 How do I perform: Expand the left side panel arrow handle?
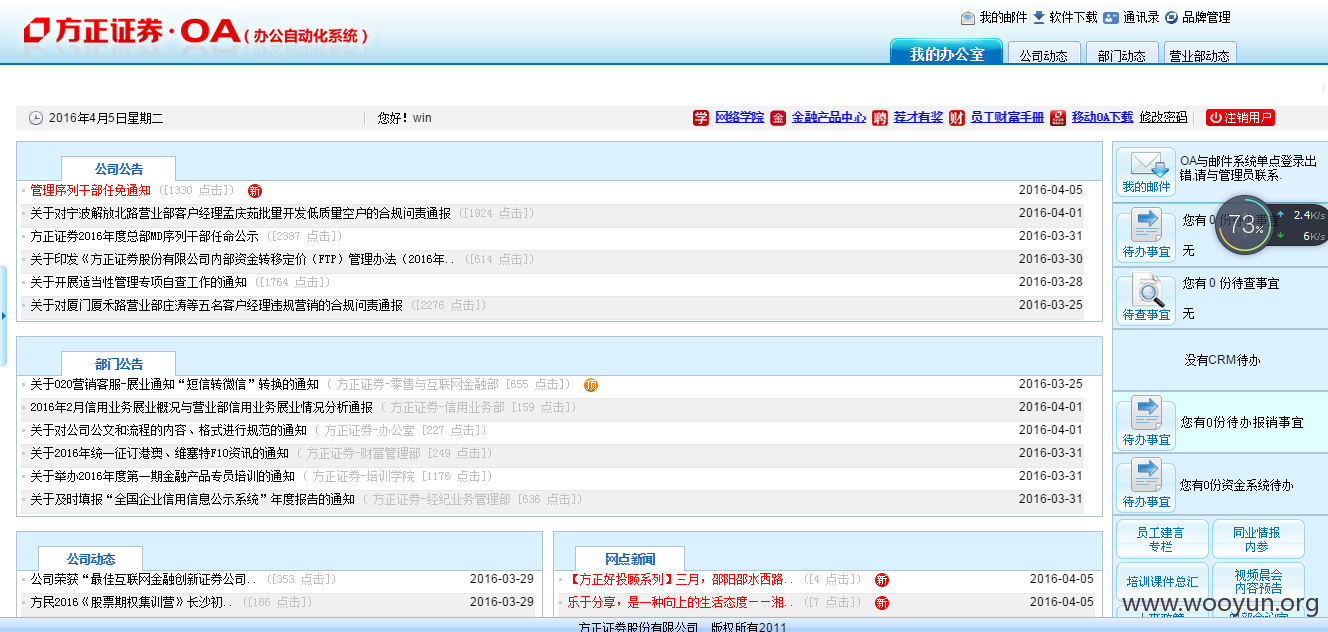click(x=4, y=315)
